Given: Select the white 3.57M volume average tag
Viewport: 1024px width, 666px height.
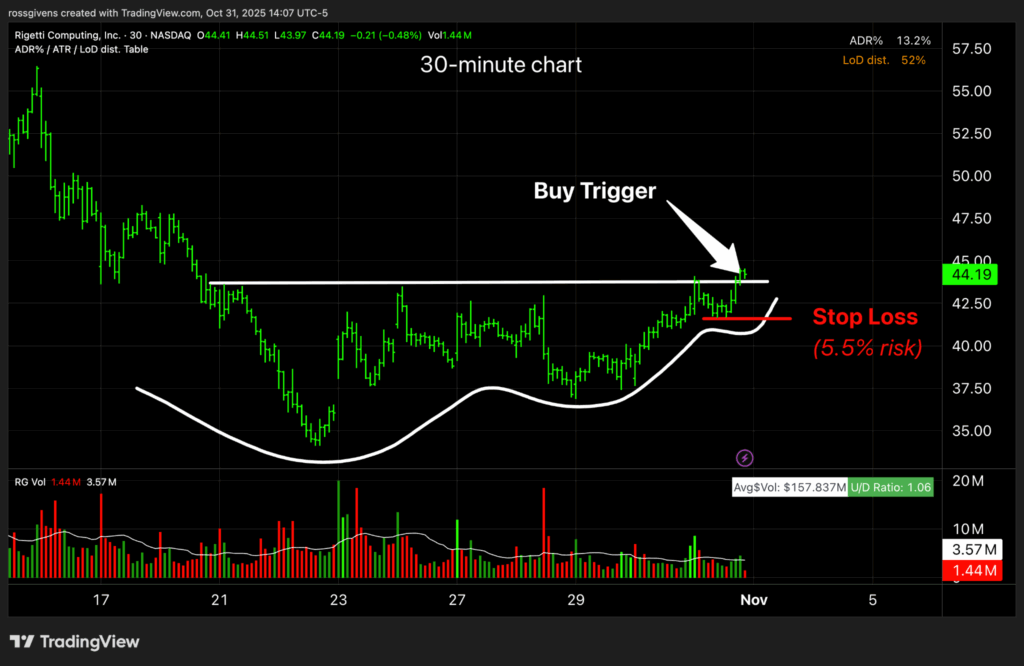Looking at the screenshot, I should coord(971,550).
